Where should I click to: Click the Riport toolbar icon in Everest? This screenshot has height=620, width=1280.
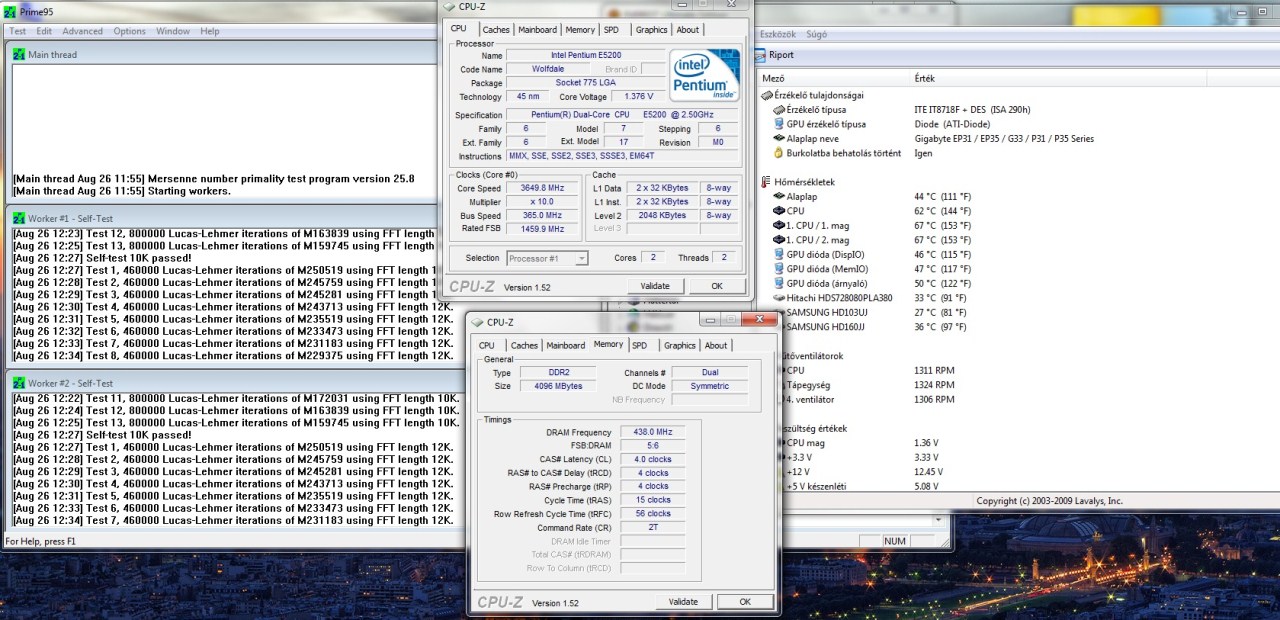(759, 55)
